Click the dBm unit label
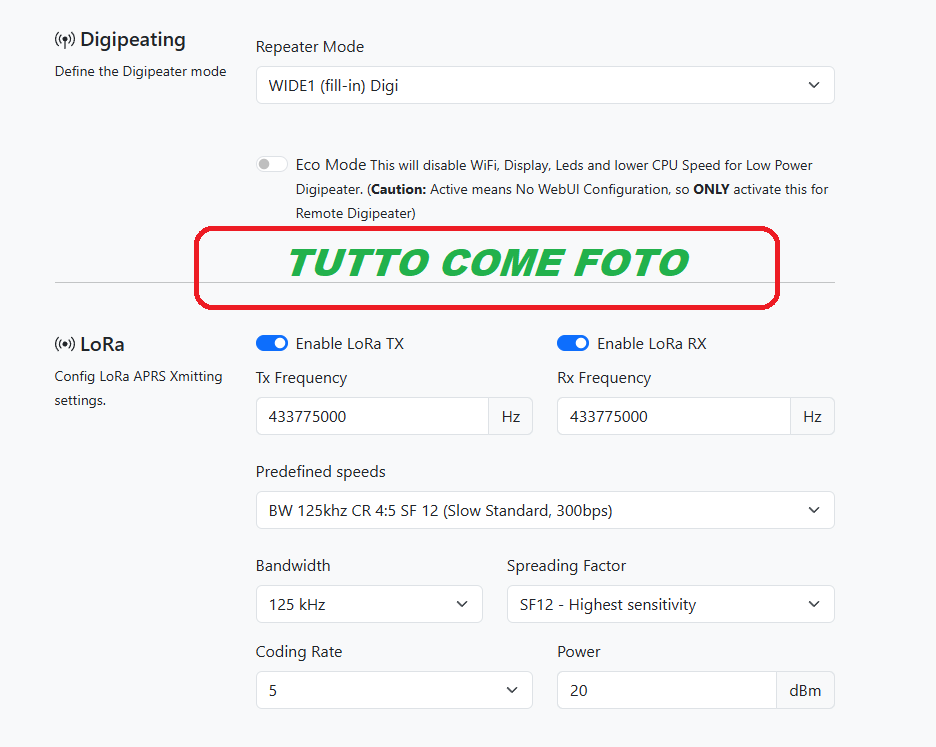This screenshot has width=936, height=747. [805, 691]
